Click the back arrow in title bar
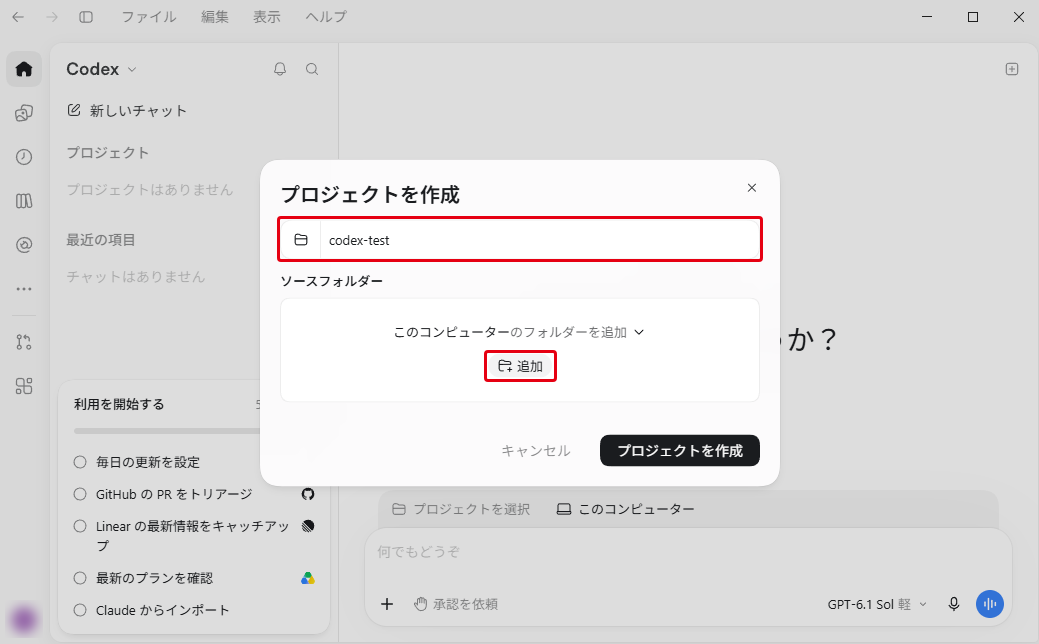This screenshot has width=1039, height=644. click(x=18, y=17)
